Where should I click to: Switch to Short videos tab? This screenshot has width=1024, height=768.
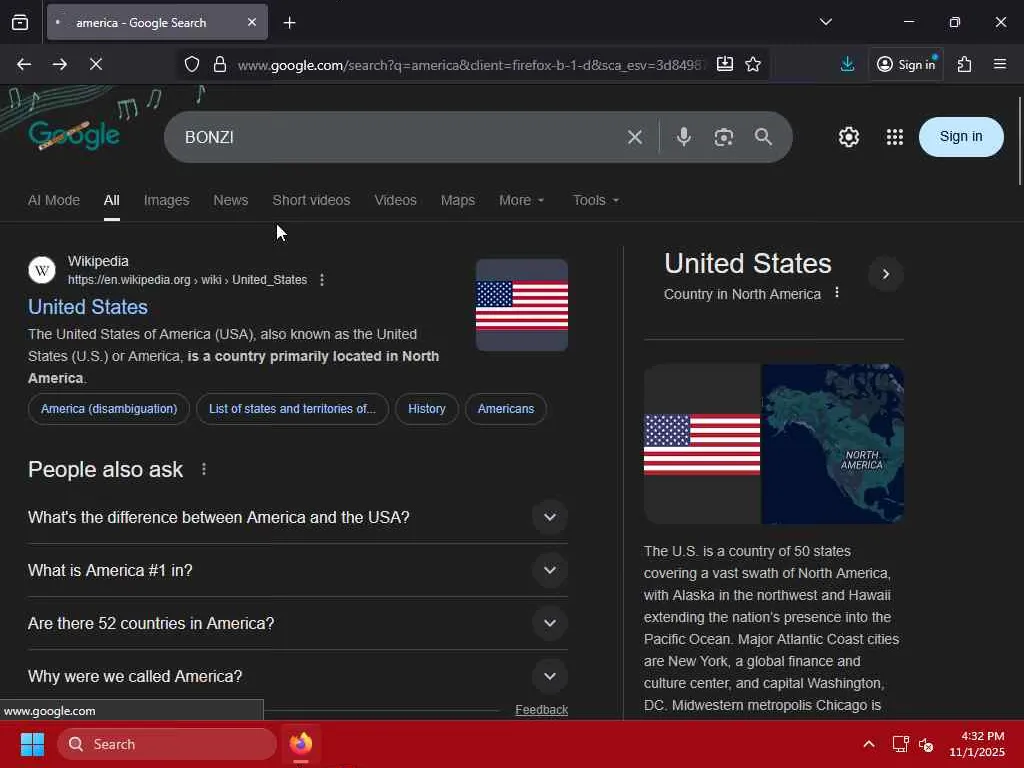point(311,200)
